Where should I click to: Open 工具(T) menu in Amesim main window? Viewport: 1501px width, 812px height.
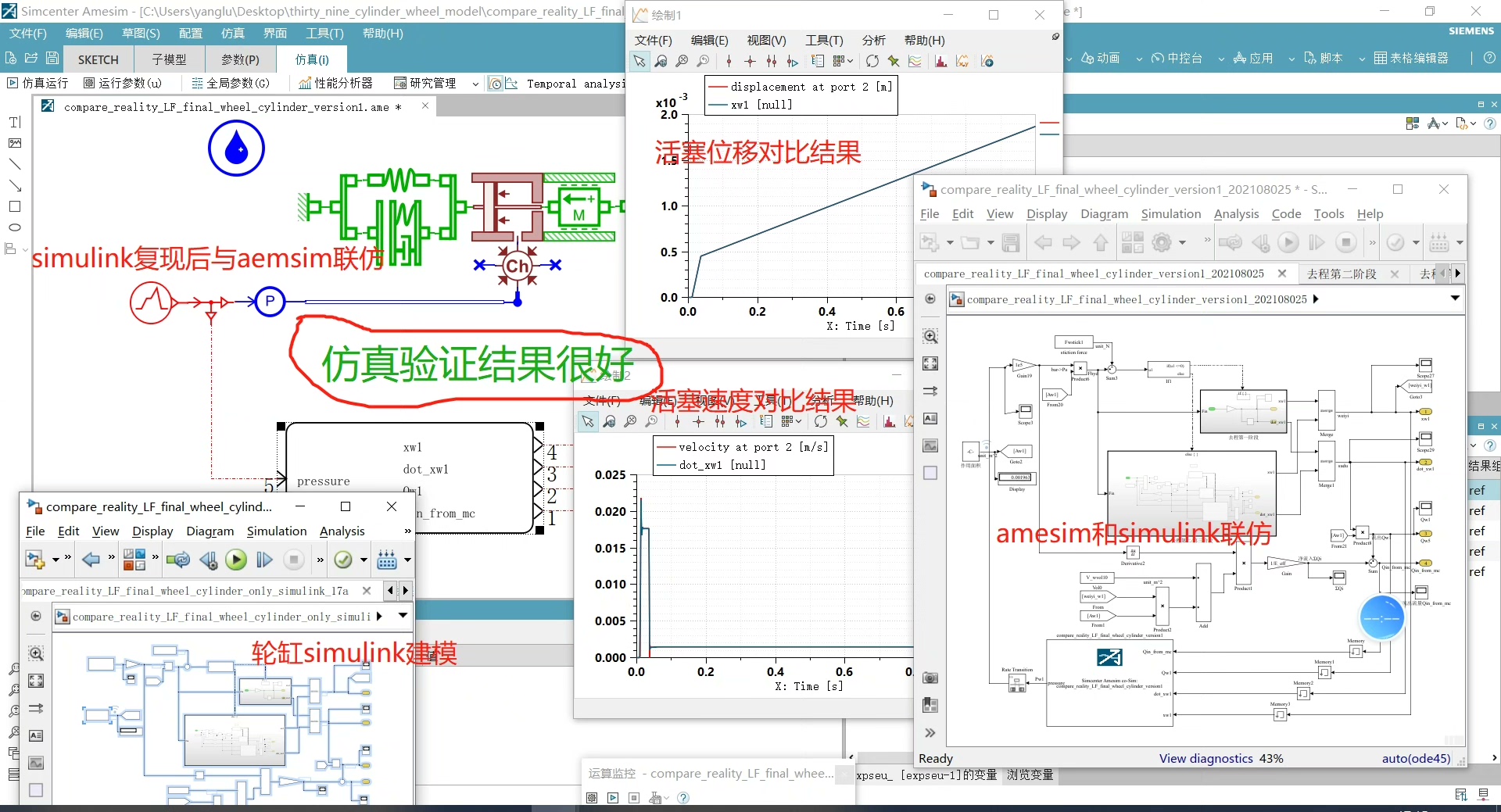(x=324, y=34)
